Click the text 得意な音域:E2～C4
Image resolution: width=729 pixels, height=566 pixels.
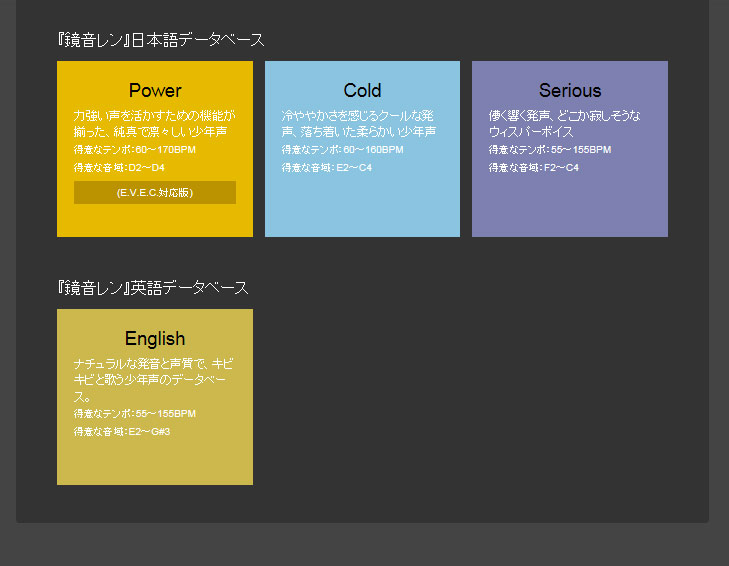click(326, 167)
